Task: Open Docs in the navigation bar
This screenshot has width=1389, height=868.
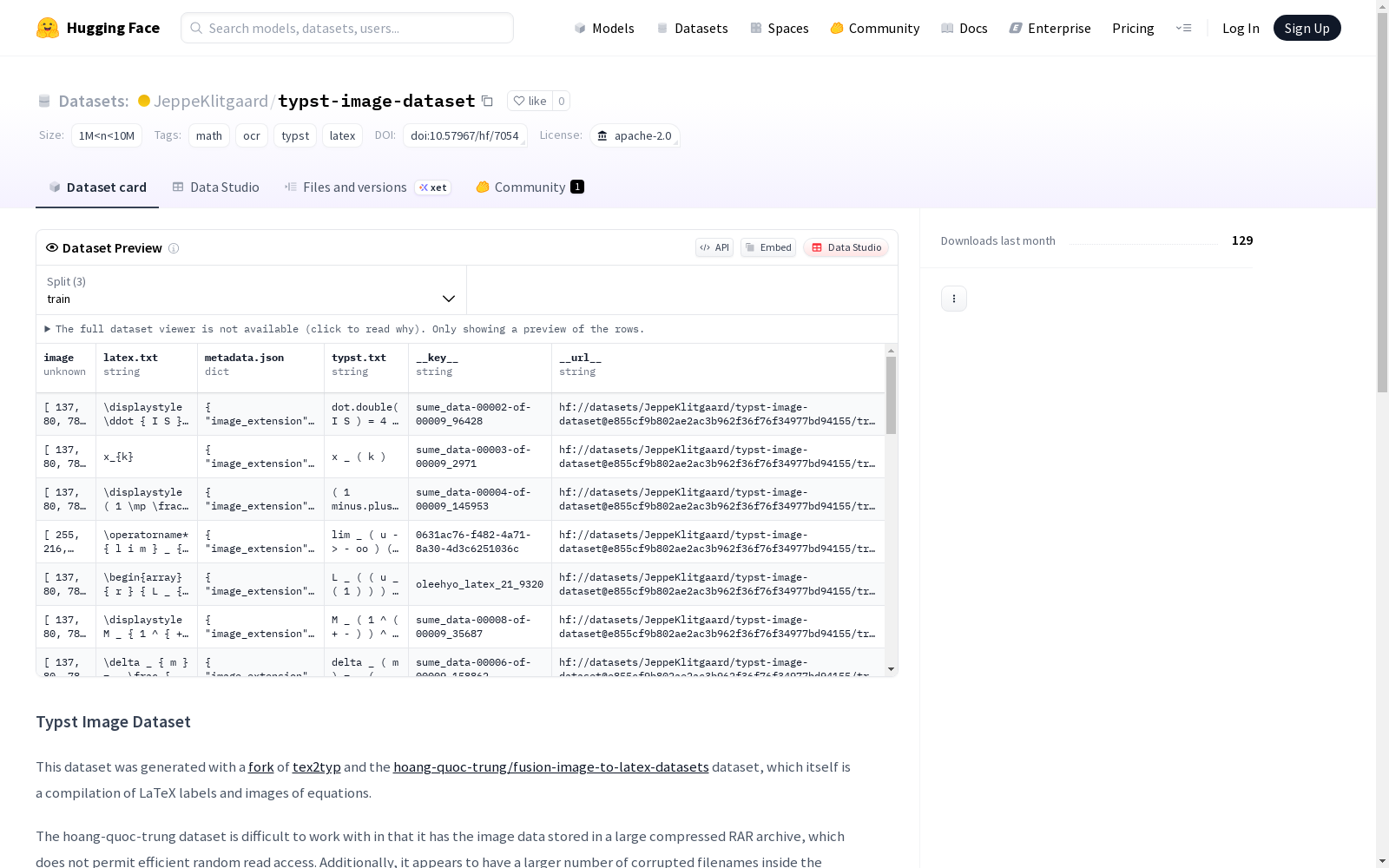Action: [964, 28]
